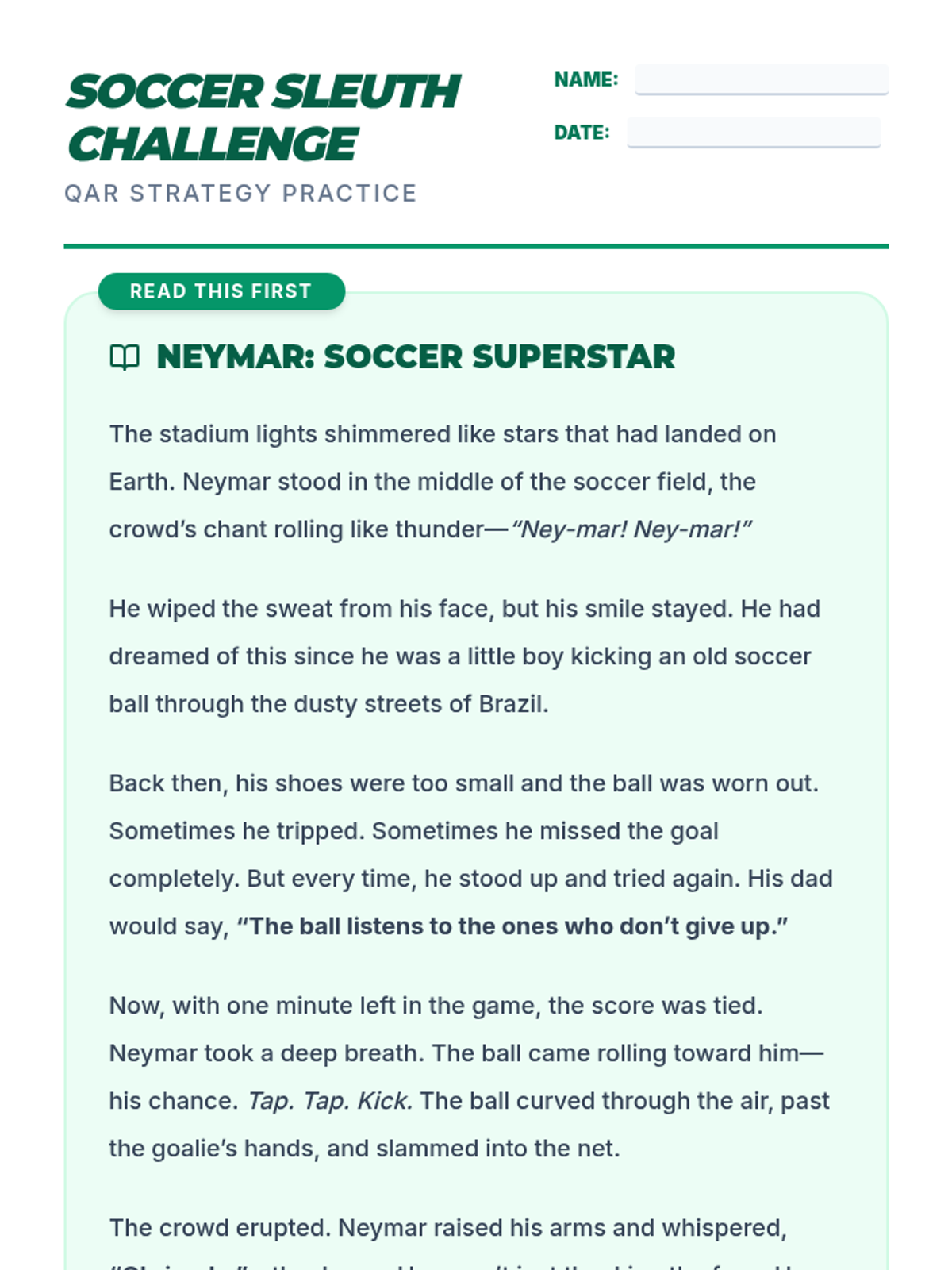
Task: Click the open book icon beside Neymar heading
Action: [125, 357]
